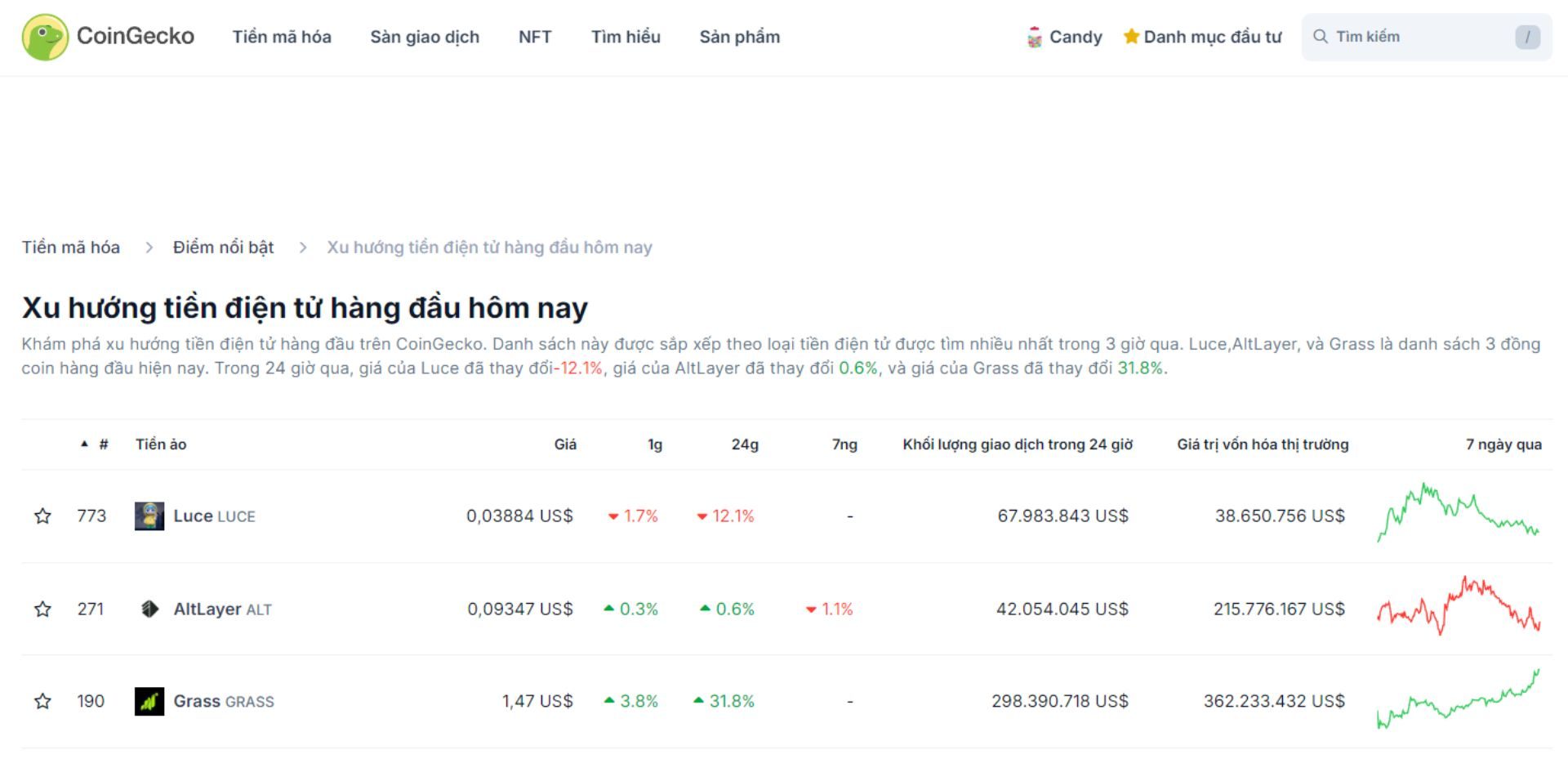Select the Luce coin logo thumbnail

[x=148, y=516]
